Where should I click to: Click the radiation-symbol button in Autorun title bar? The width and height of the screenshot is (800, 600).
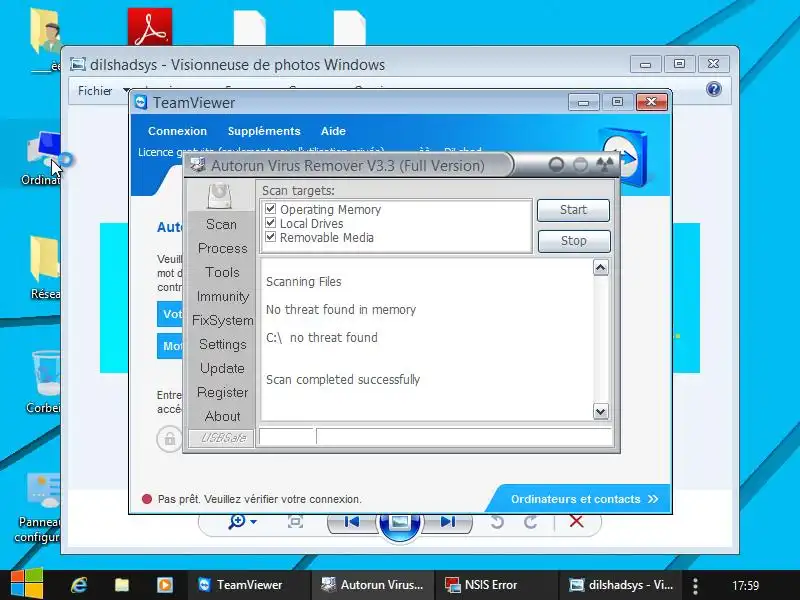pyautogui.click(x=605, y=164)
